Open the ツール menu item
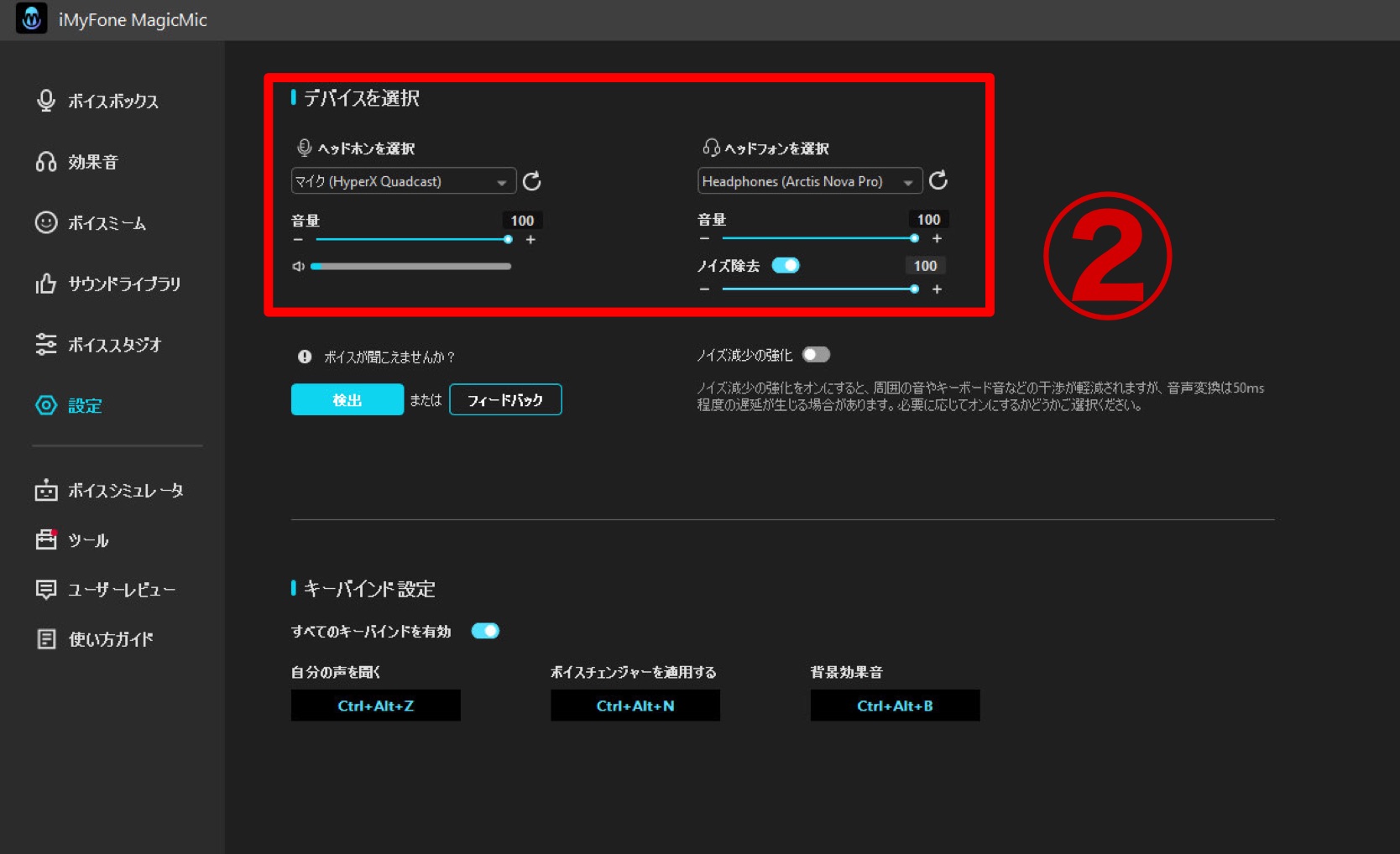This screenshot has height=854, width=1400. pos(88,539)
